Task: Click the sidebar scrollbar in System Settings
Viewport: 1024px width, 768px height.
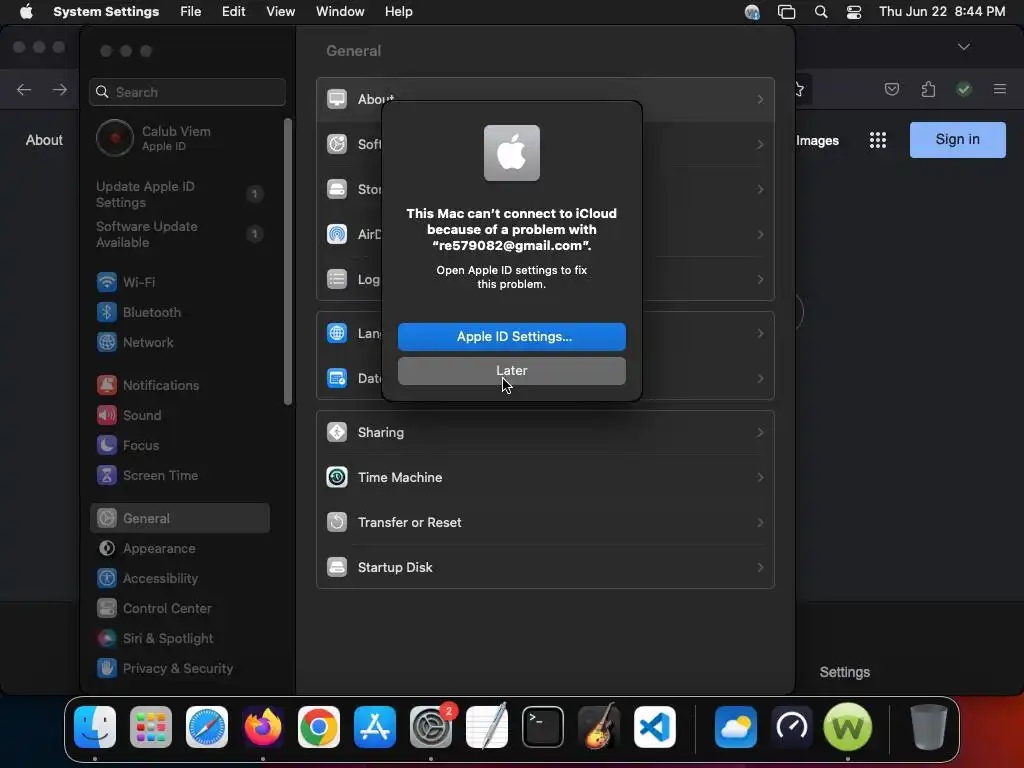Action: click(x=287, y=261)
